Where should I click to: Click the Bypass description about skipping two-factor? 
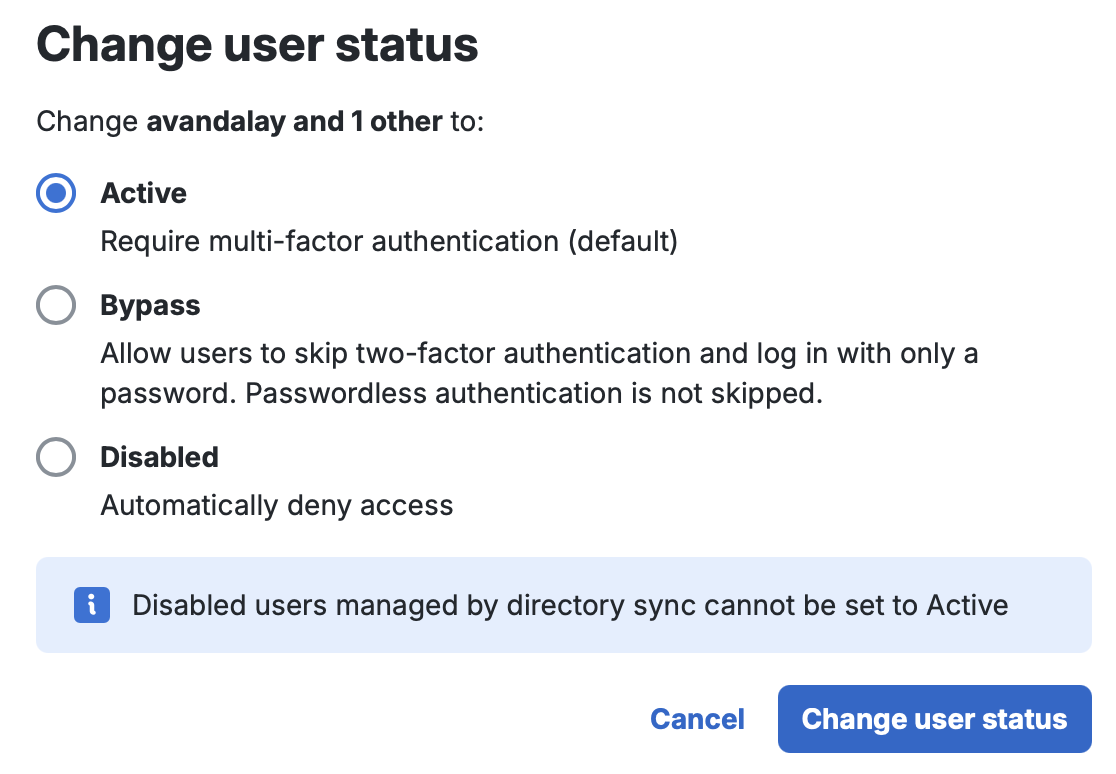pyautogui.click(x=540, y=353)
